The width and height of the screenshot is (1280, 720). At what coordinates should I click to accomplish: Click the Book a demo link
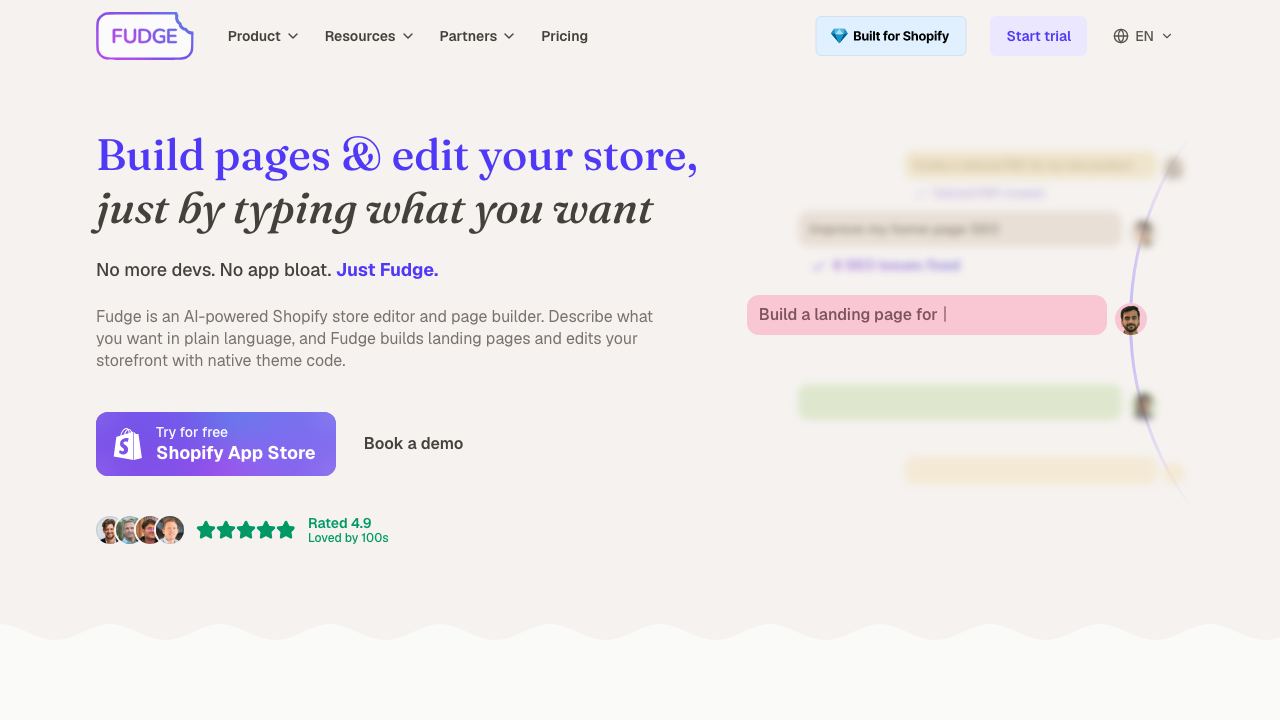(x=413, y=443)
